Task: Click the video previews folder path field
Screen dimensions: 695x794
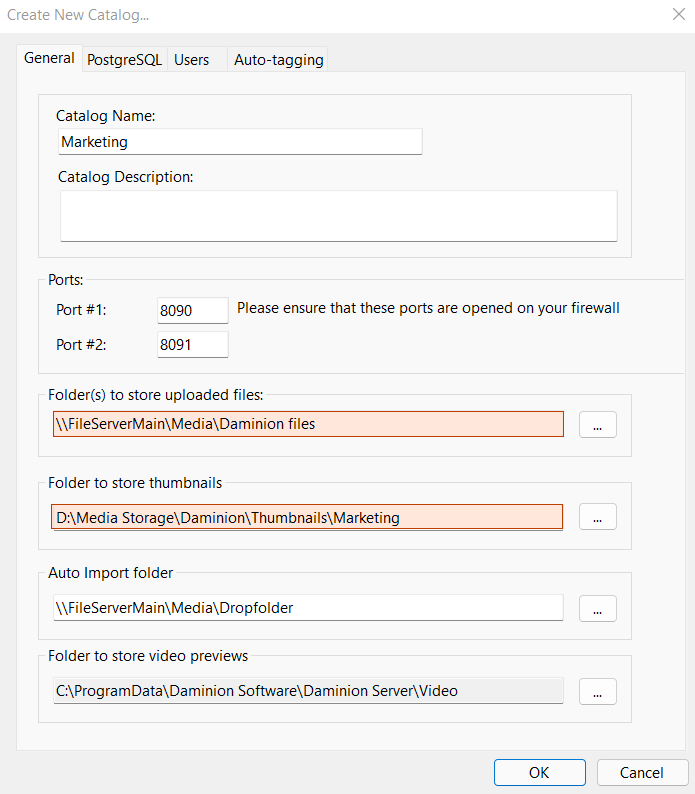Action: pos(308,691)
